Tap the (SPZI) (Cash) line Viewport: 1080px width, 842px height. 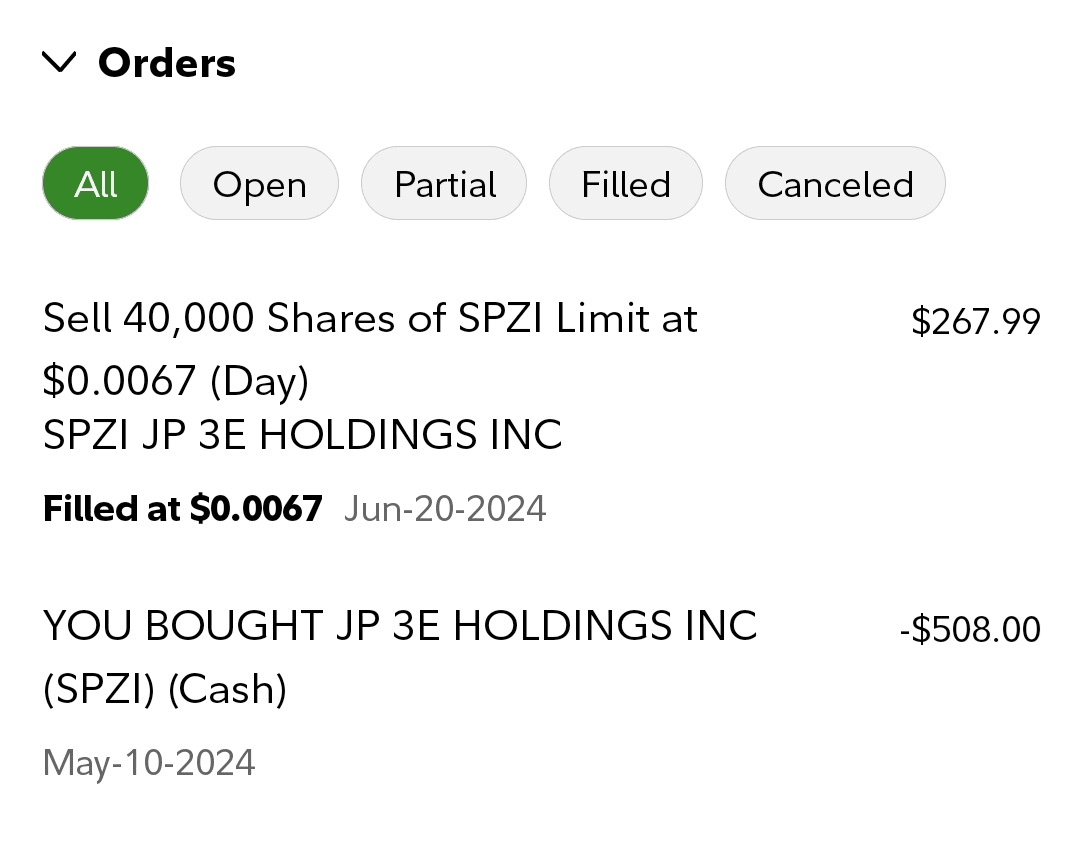pos(165,690)
